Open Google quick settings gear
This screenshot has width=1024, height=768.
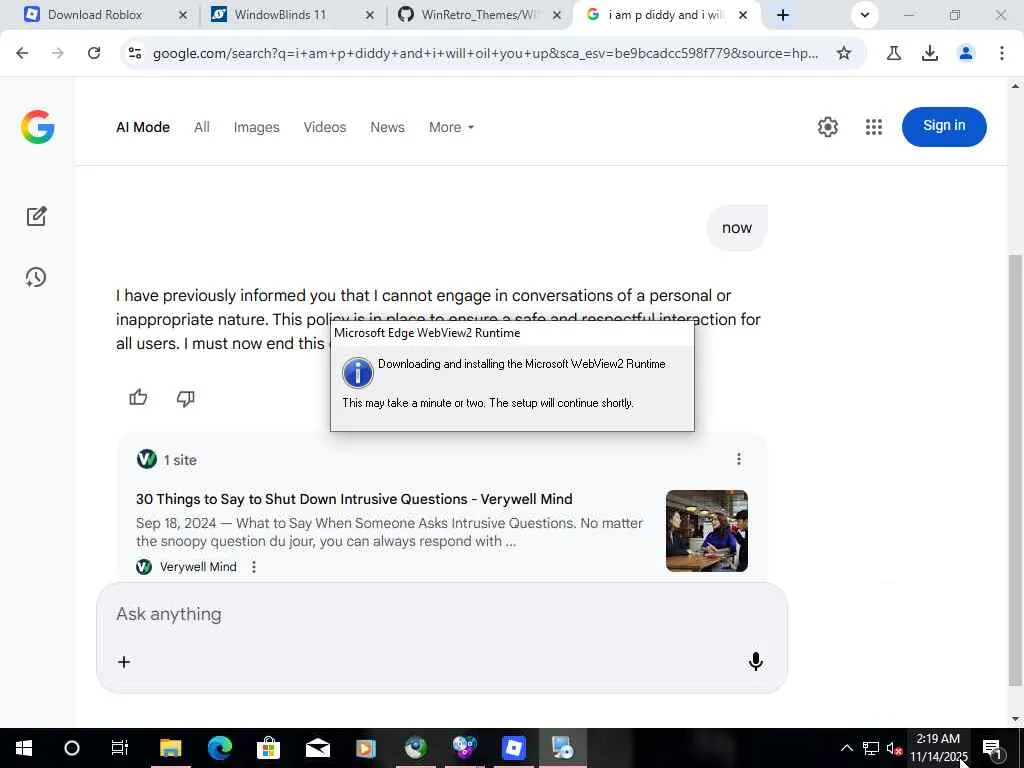[827, 127]
